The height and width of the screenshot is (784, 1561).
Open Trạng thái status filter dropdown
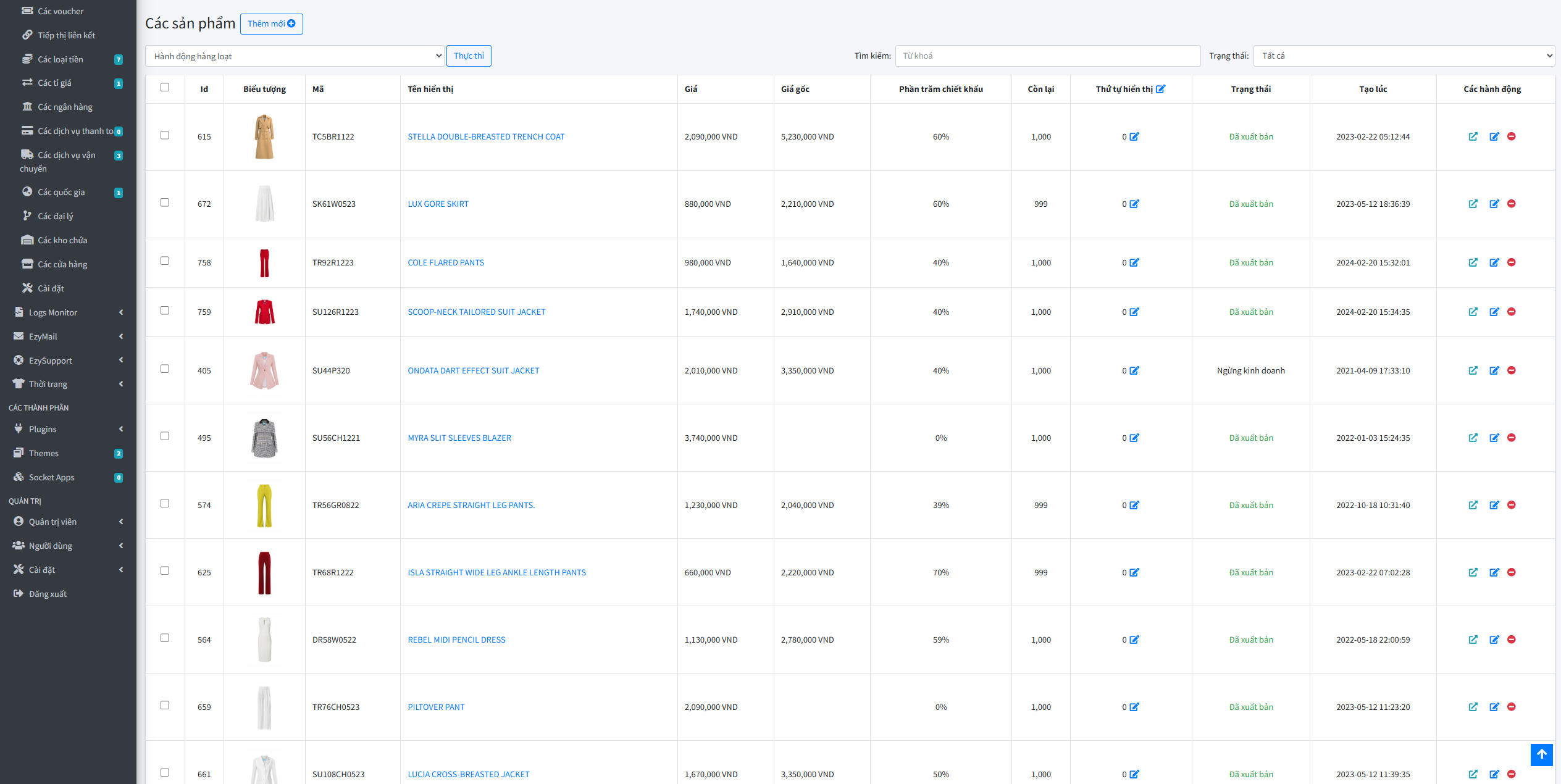tap(1404, 56)
